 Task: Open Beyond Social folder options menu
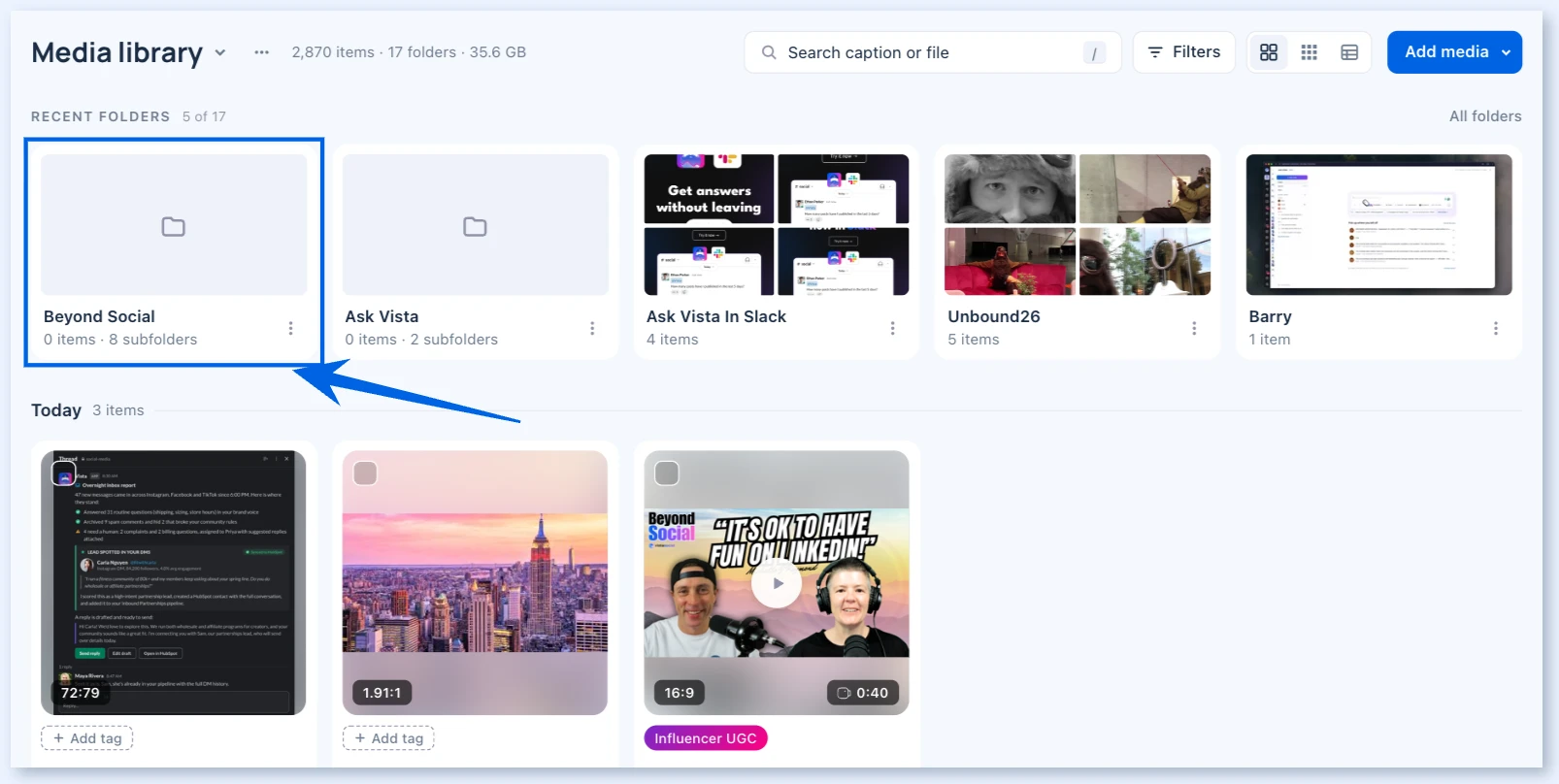pyautogui.click(x=290, y=328)
